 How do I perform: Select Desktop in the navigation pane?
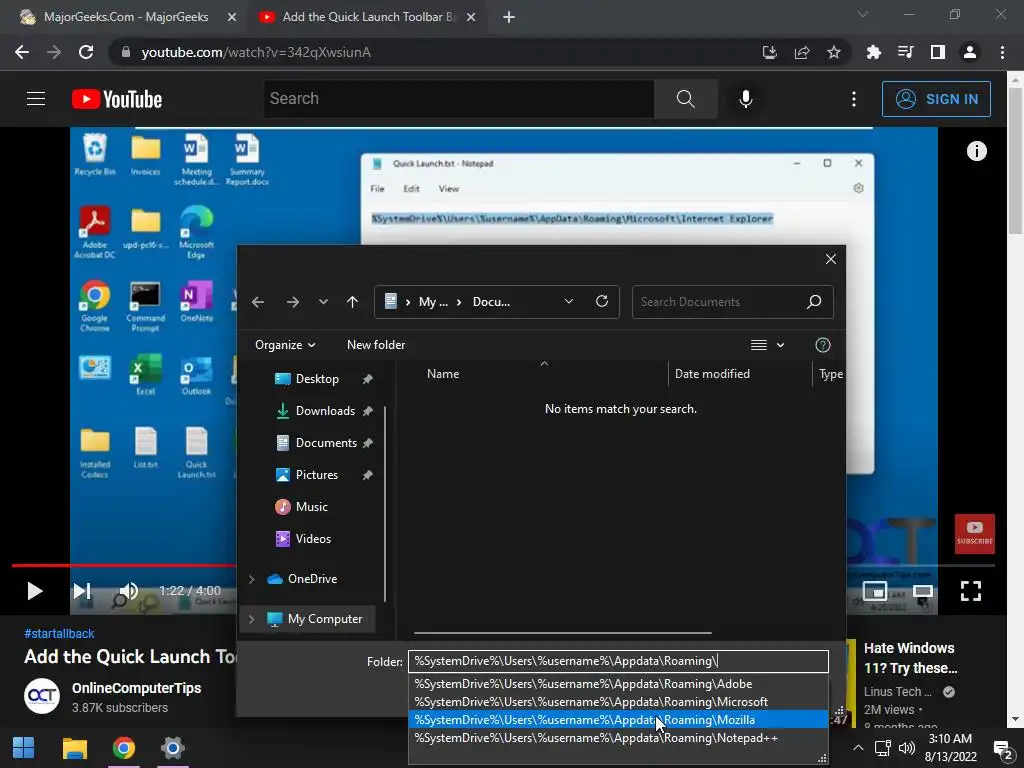(317, 379)
